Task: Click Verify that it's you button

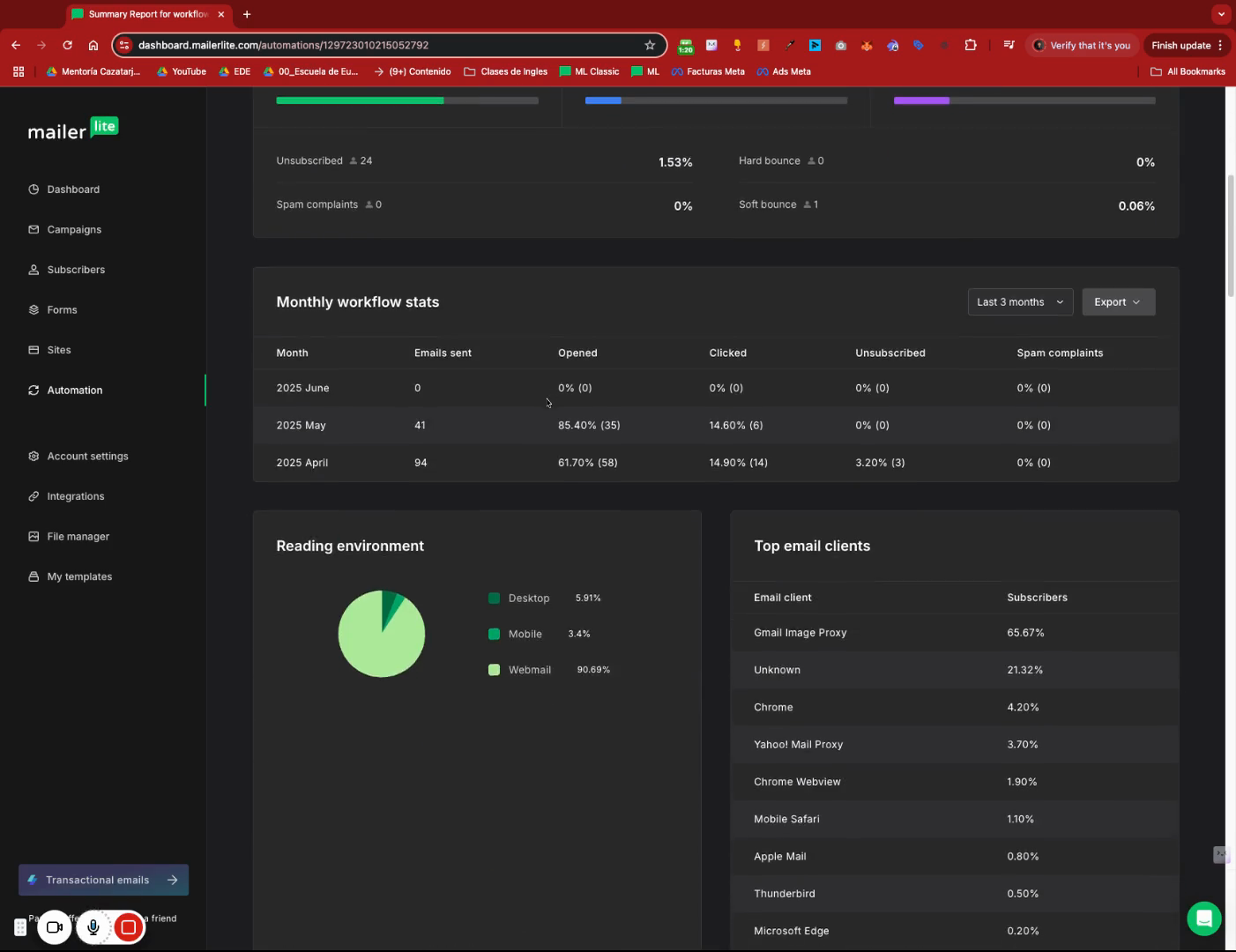Action: coord(1082,45)
